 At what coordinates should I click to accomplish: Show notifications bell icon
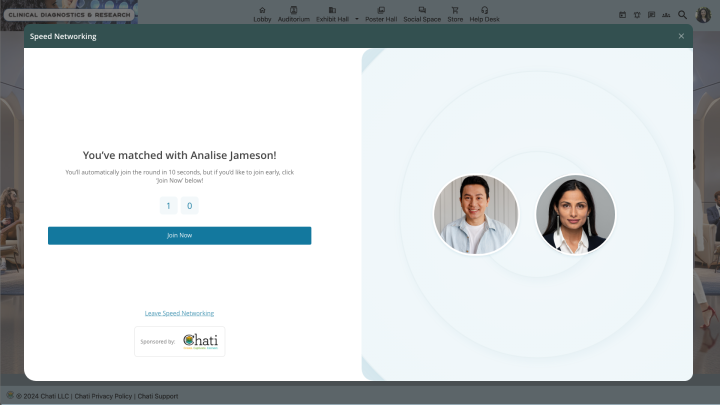637,15
